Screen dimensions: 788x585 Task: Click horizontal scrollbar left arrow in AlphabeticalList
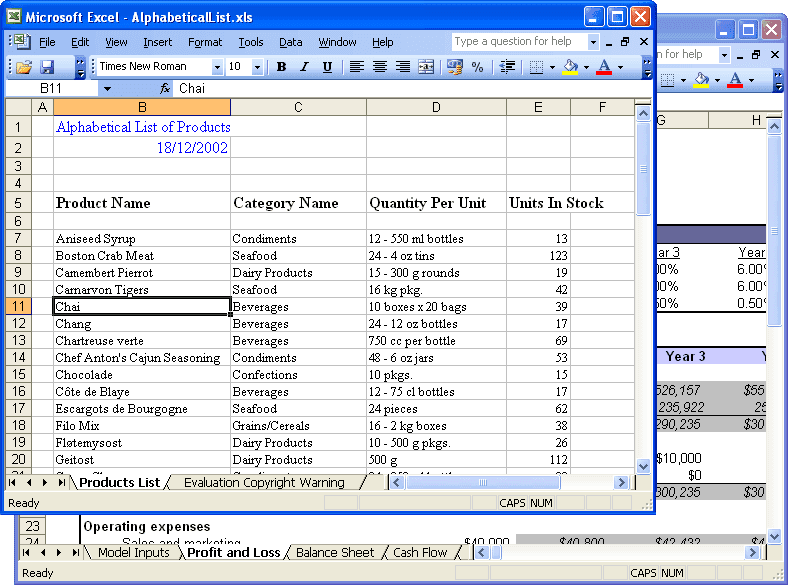coord(397,483)
